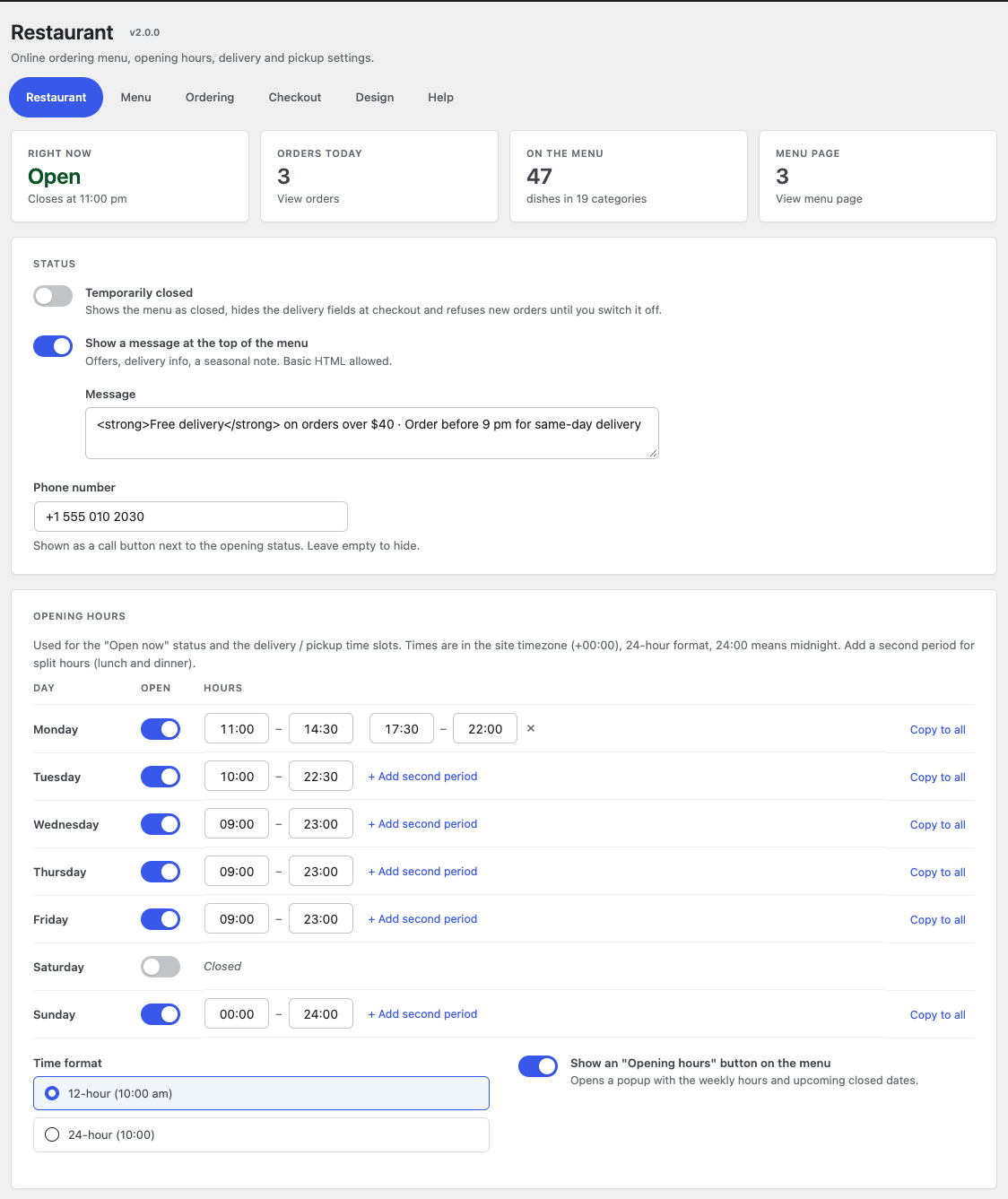This screenshot has width=1008, height=1199.
Task: Turn off Sunday open toggle
Action: pyautogui.click(x=161, y=1014)
